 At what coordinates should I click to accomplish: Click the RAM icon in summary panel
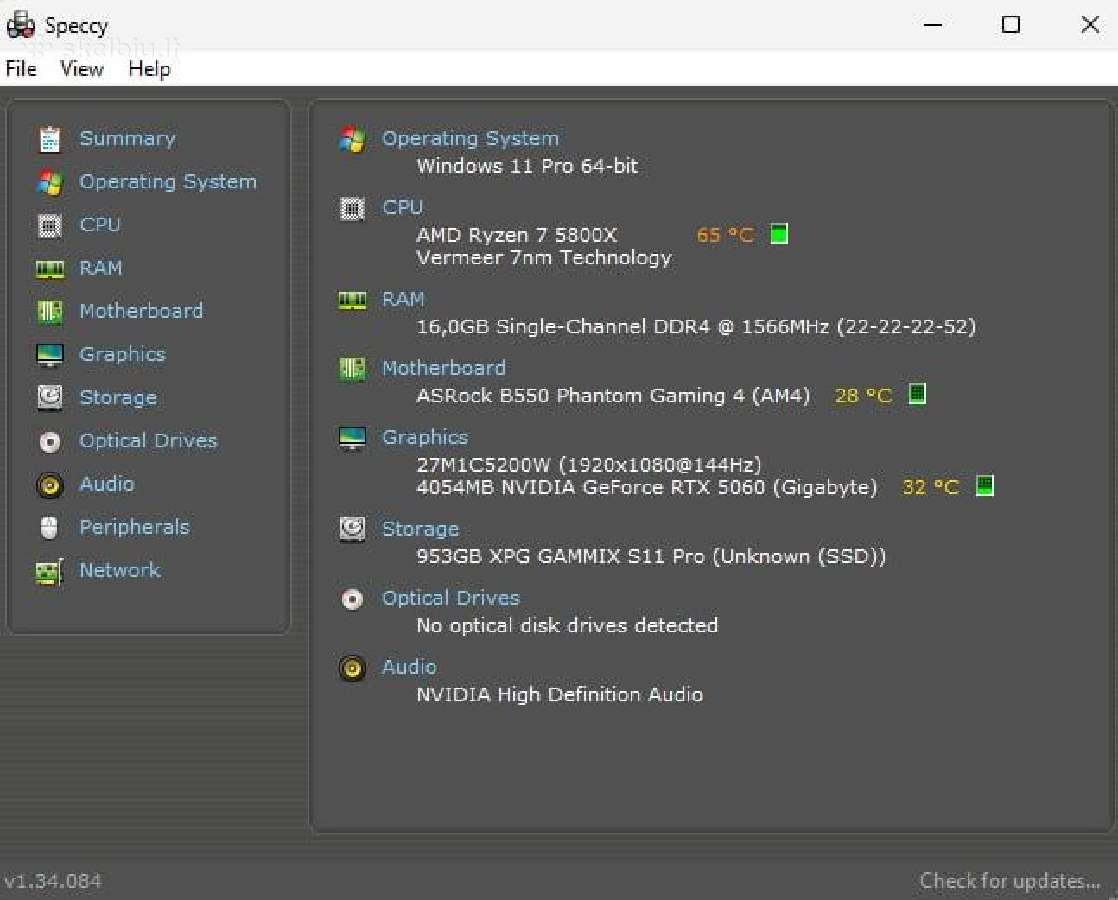352,300
